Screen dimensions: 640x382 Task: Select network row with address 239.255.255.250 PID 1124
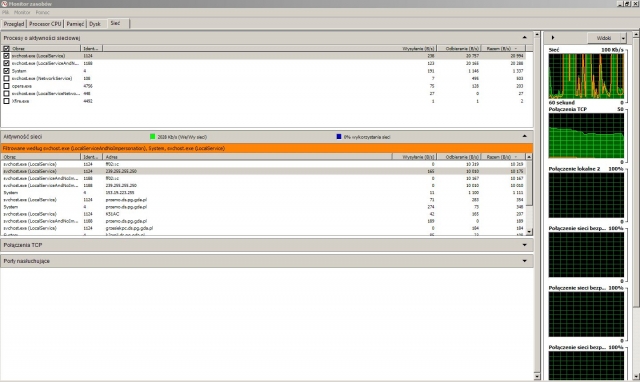tap(263, 171)
